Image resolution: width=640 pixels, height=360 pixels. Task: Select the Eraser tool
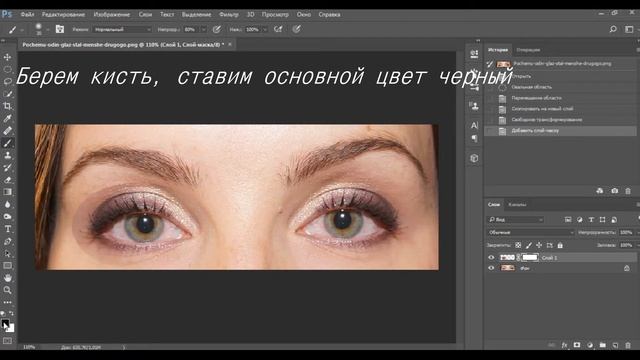coord(7,180)
